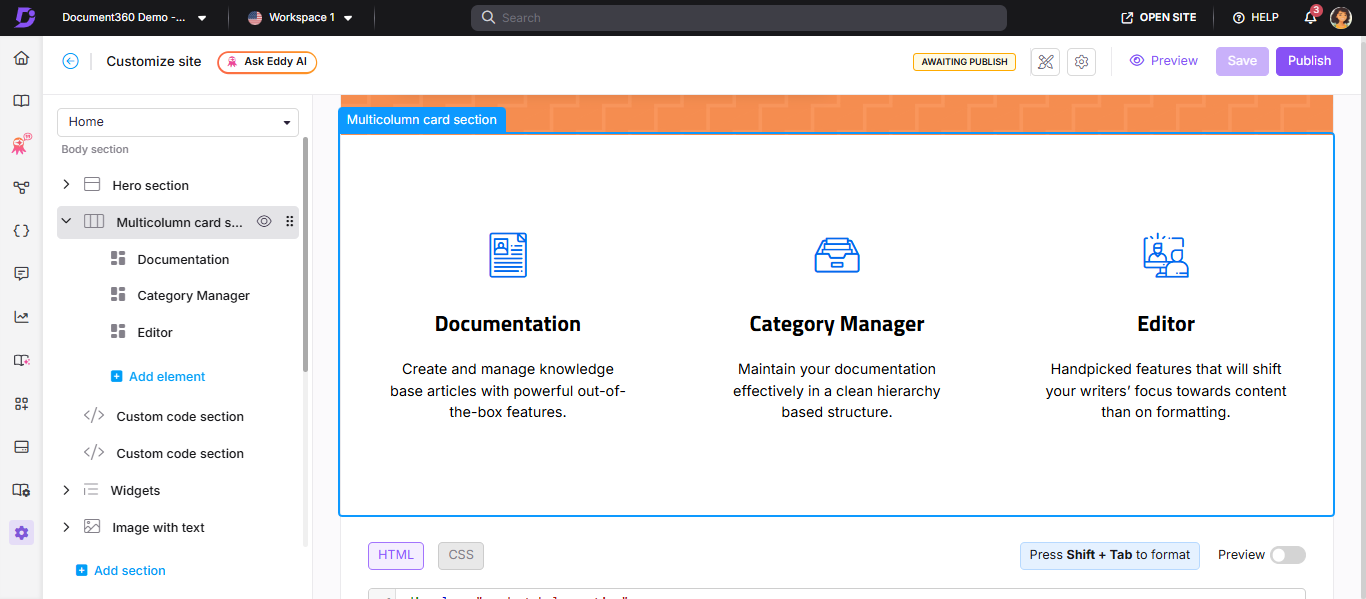1366x599 pixels.
Task: Open the portal settings book-gear icon
Action: click(21, 489)
